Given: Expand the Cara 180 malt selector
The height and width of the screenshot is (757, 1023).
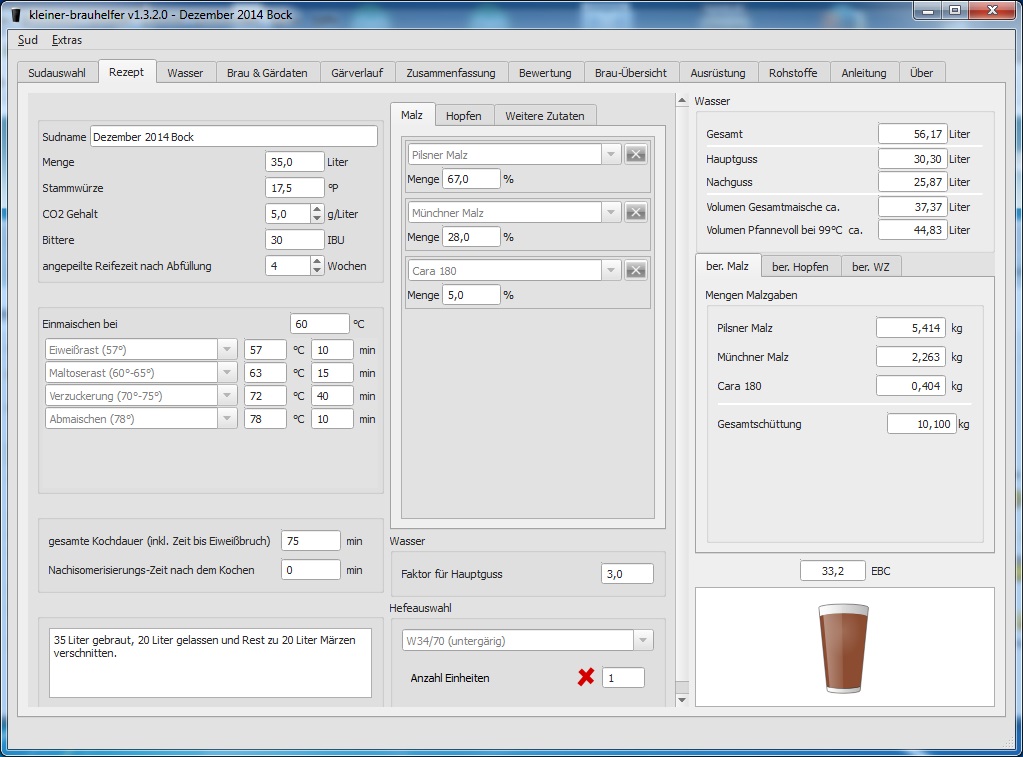Looking at the screenshot, I should (610, 271).
